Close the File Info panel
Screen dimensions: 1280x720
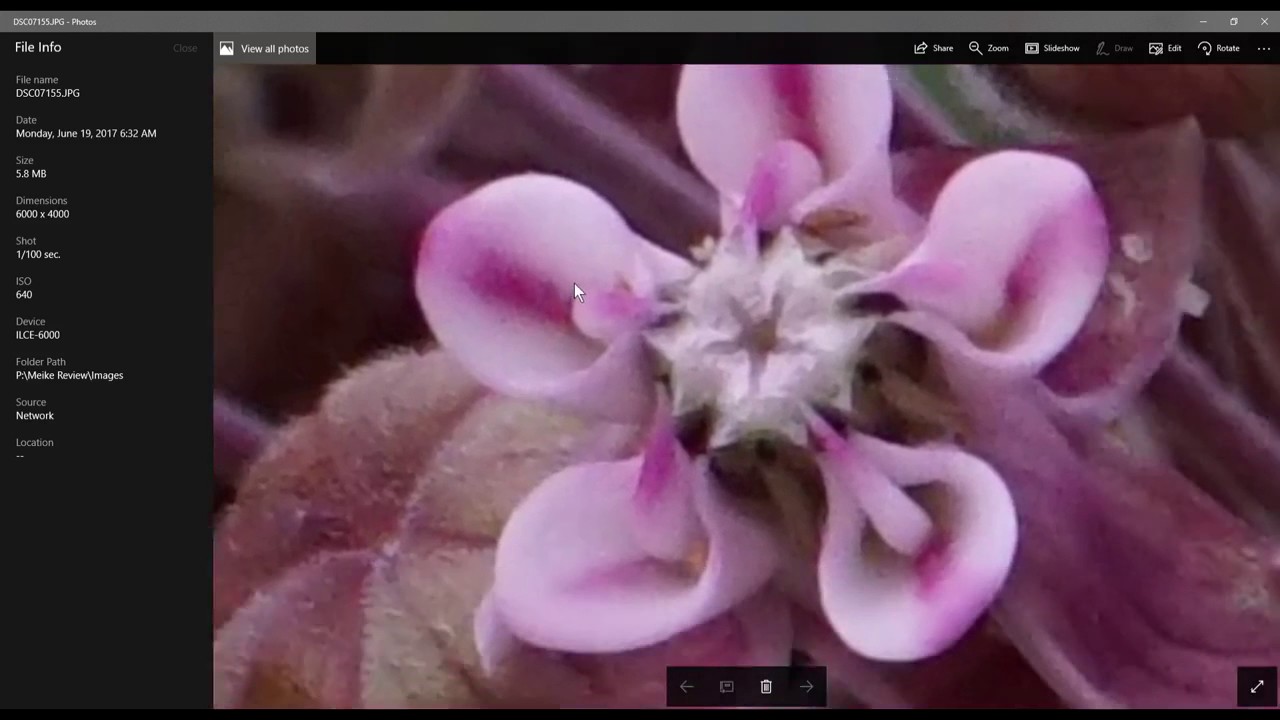185,48
